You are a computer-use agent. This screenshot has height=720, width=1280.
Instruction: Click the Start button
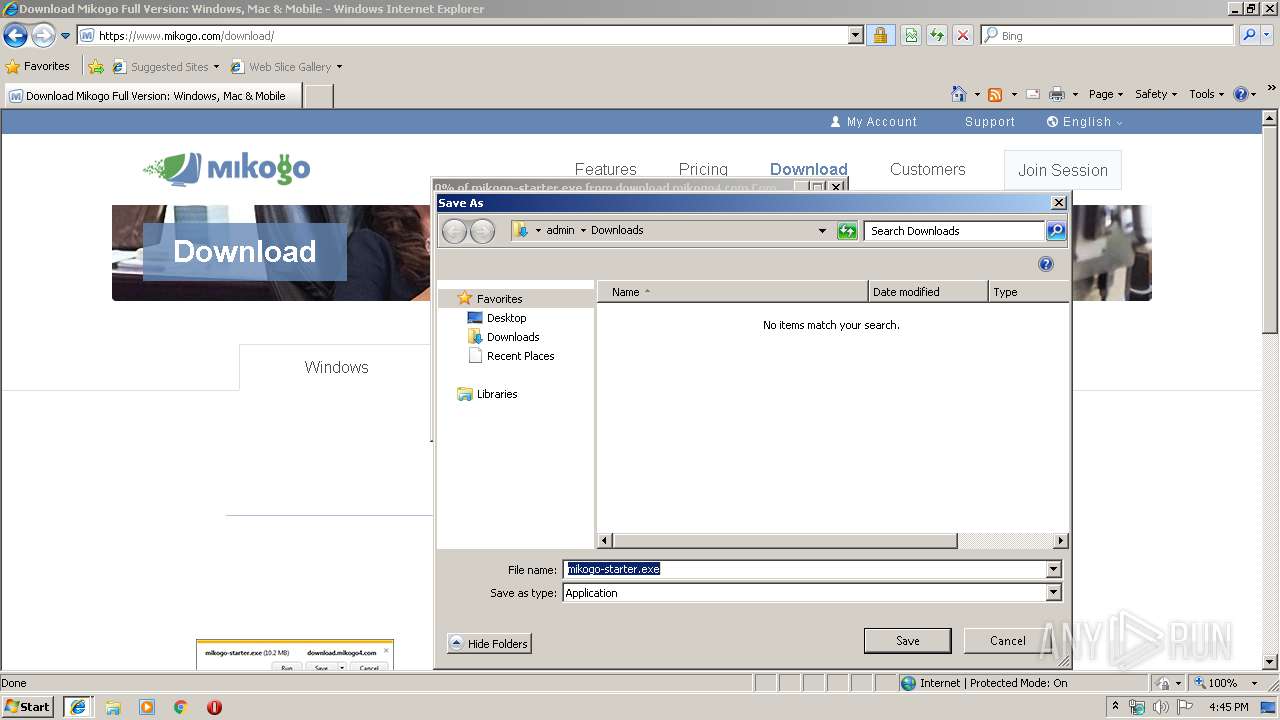coord(28,707)
